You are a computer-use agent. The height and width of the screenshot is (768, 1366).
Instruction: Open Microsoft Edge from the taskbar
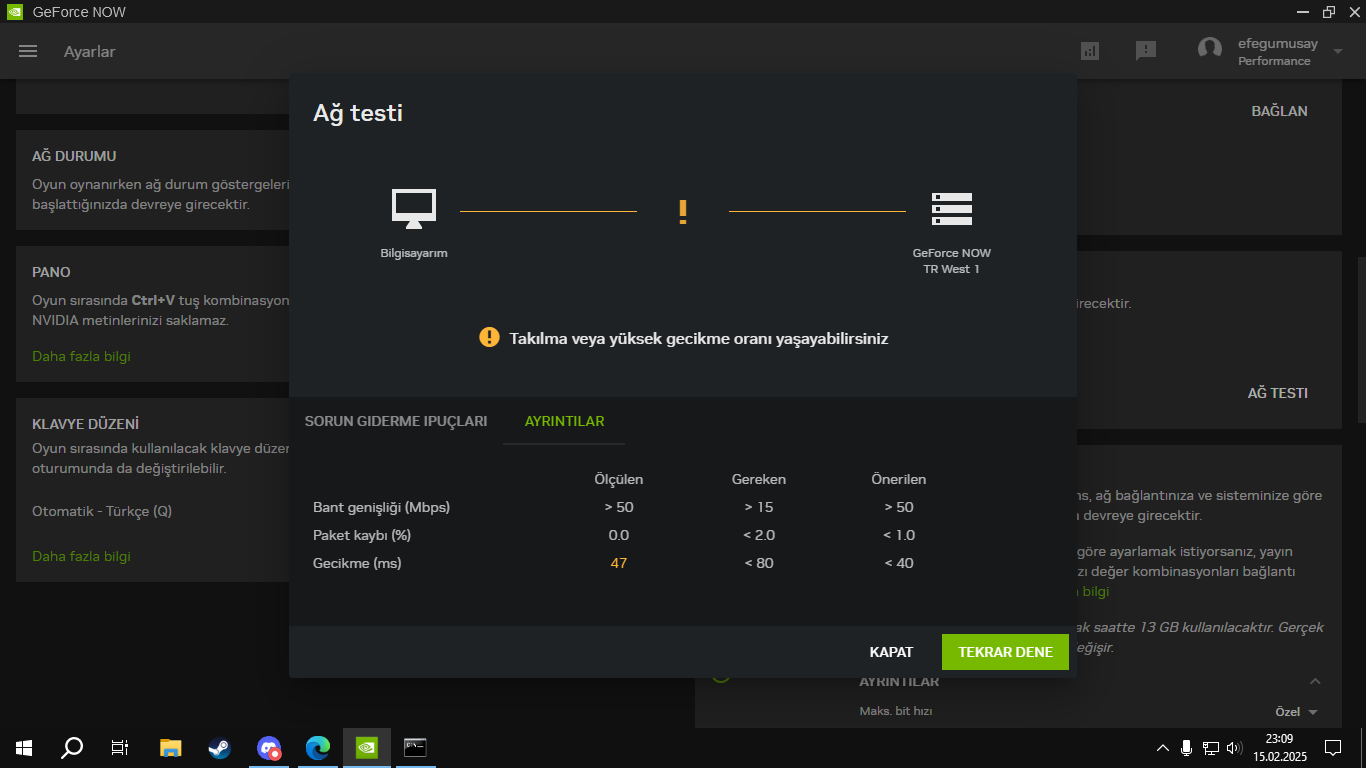click(318, 747)
